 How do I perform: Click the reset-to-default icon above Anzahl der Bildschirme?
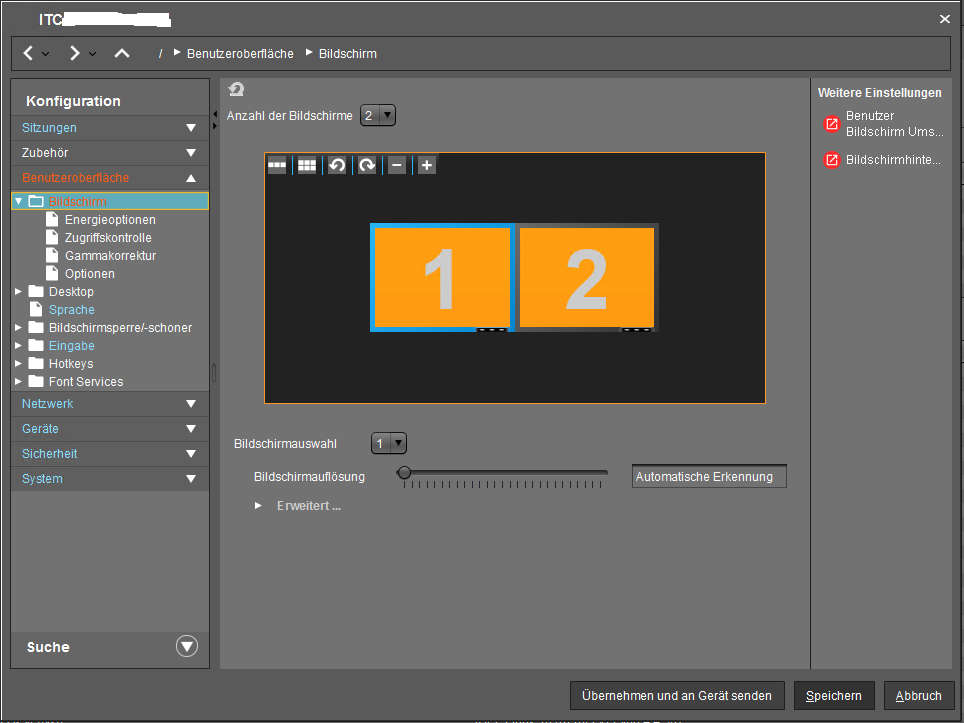pyautogui.click(x=236, y=90)
